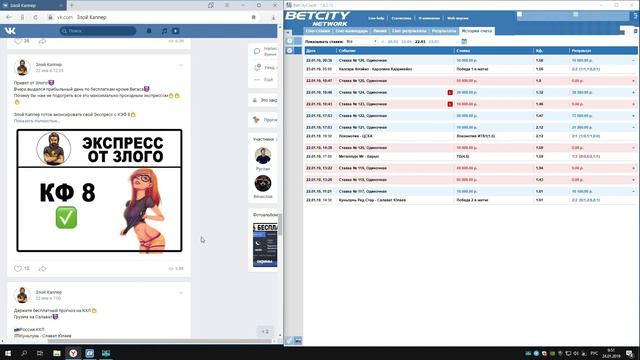This screenshot has height=360, width=640.
Task: Open the Показывать ставки dropdown
Action: 361,42
